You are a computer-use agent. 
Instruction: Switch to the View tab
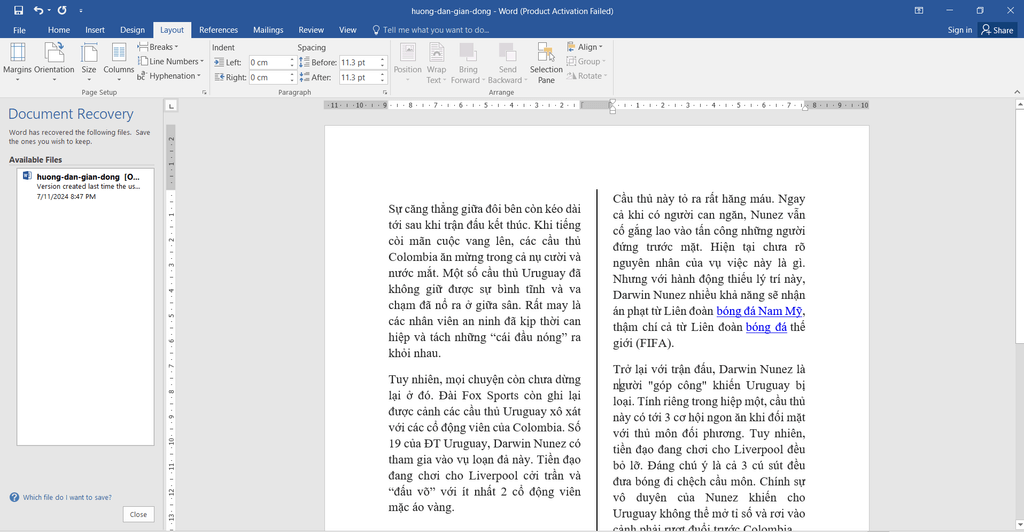point(347,30)
